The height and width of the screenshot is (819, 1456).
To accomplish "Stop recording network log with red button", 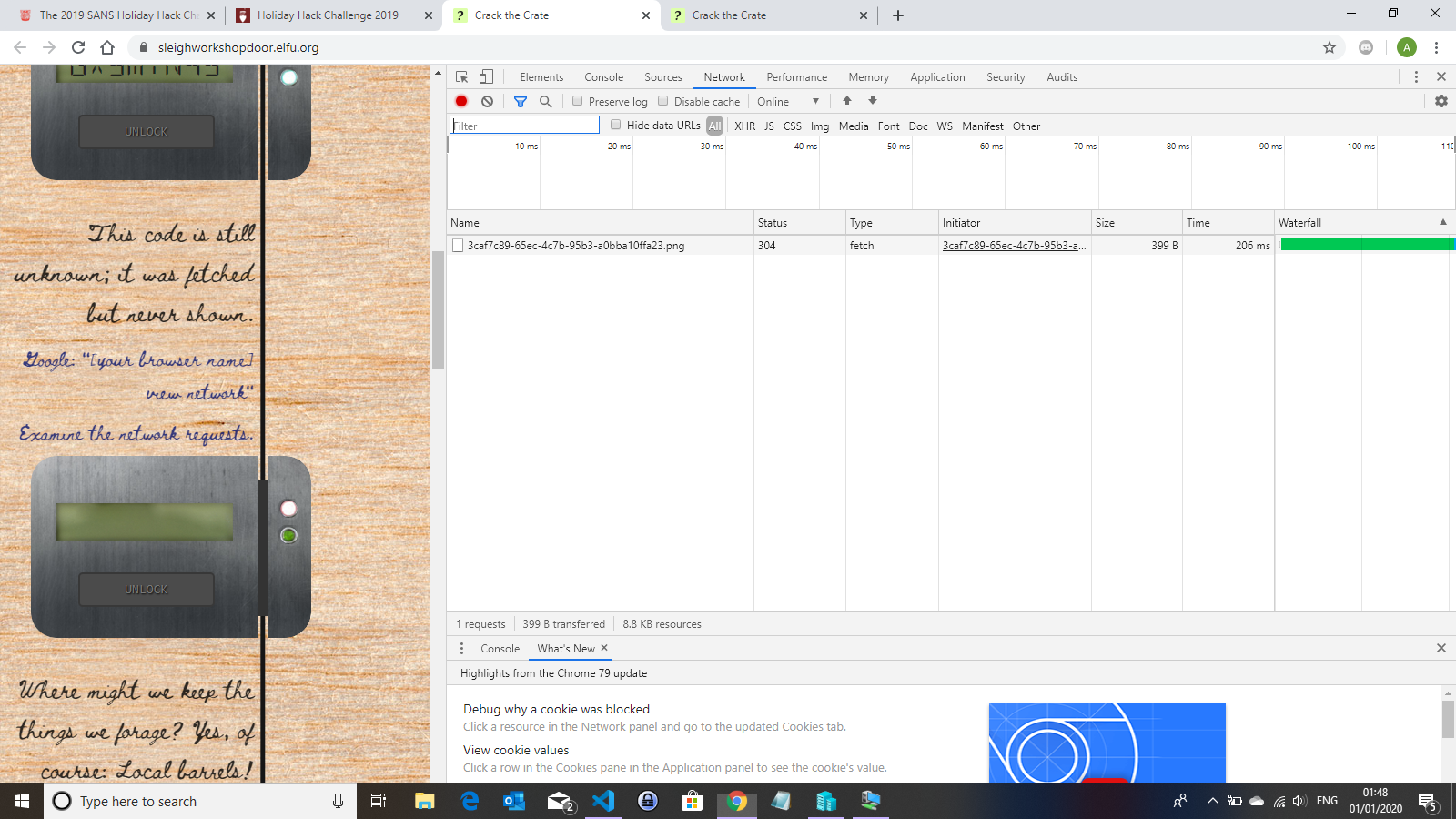I will tap(461, 101).
